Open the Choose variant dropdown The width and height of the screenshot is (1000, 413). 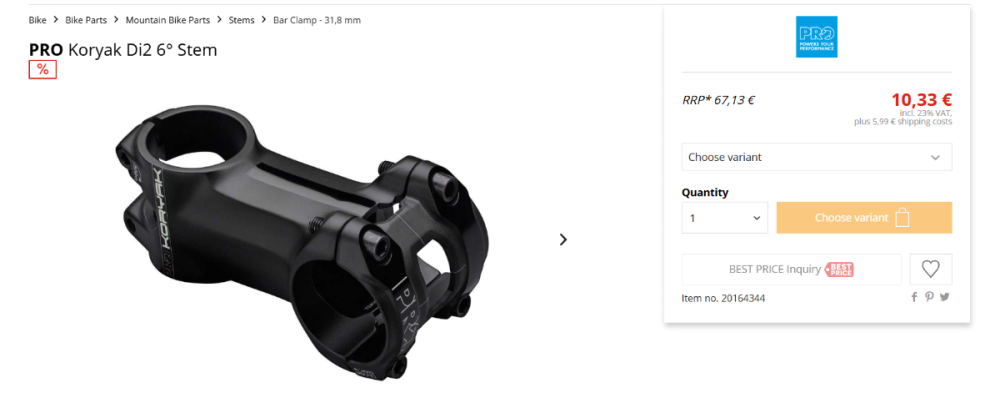point(816,157)
